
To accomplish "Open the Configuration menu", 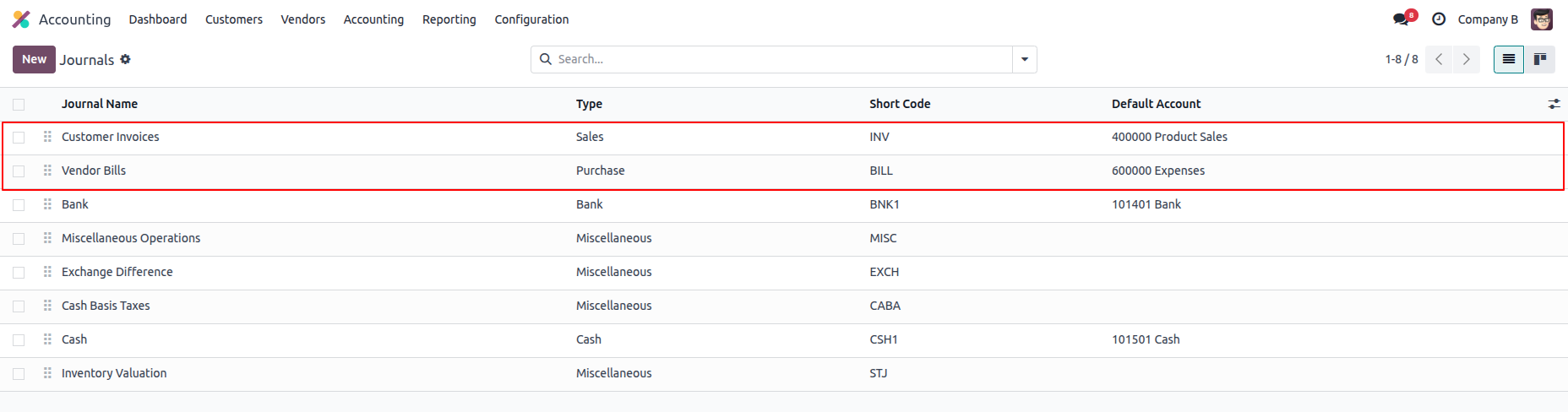I will [x=531, y=19].
